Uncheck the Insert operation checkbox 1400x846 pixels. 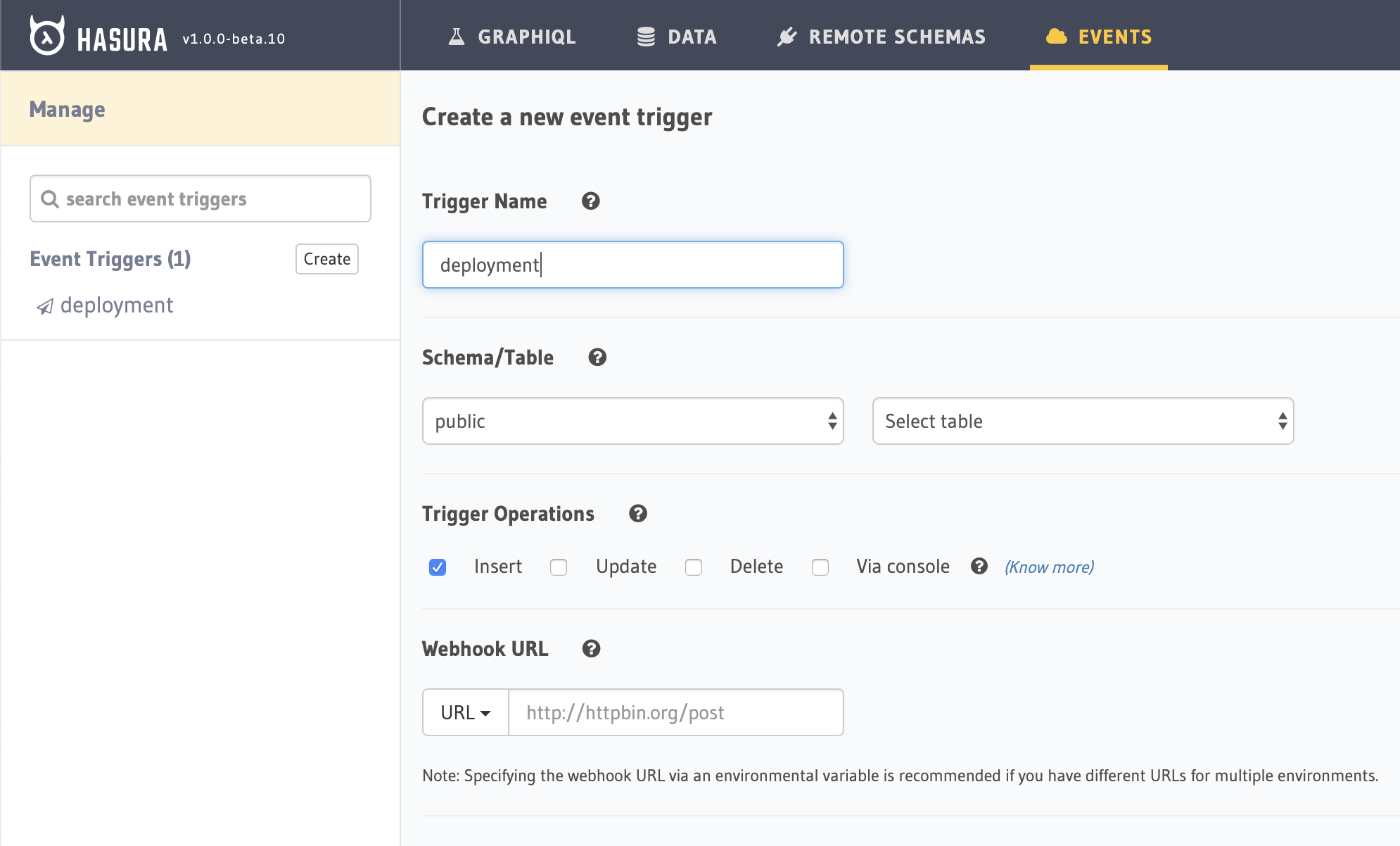pyautogui.click(x=438, y=567)
